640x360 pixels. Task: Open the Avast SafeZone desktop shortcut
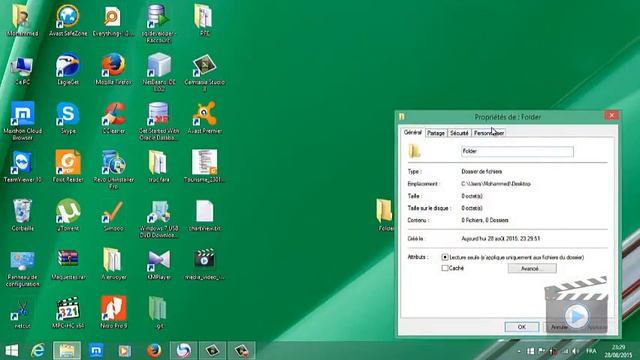point(68,20)
